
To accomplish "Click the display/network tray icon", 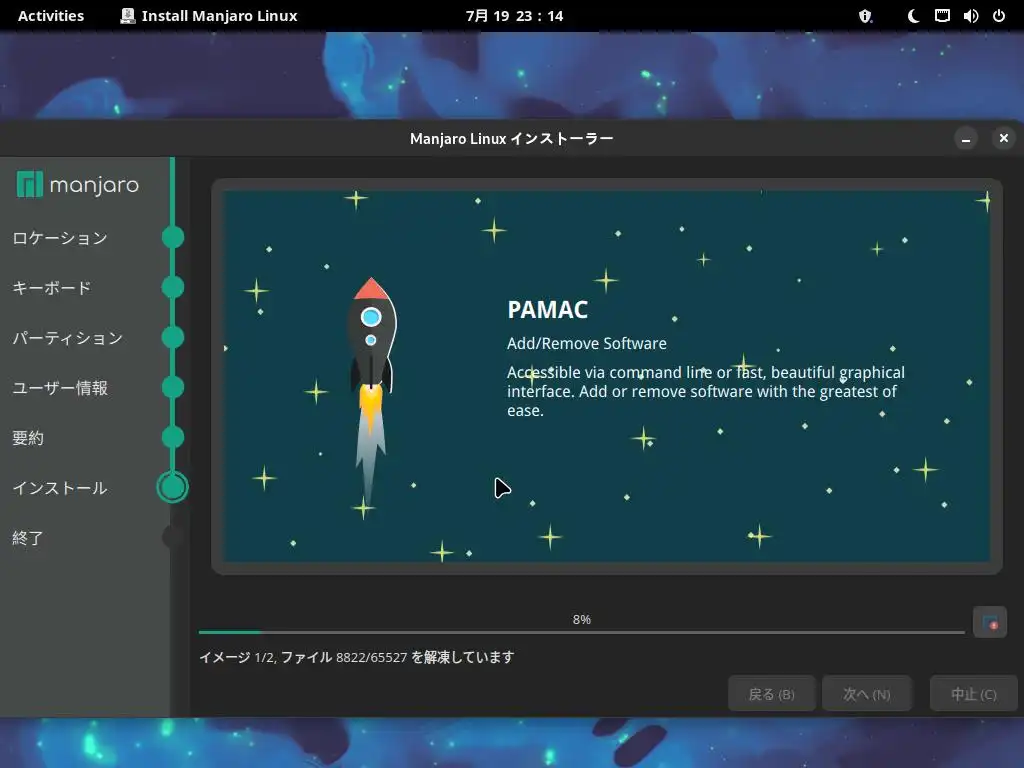I will point(942,16).
